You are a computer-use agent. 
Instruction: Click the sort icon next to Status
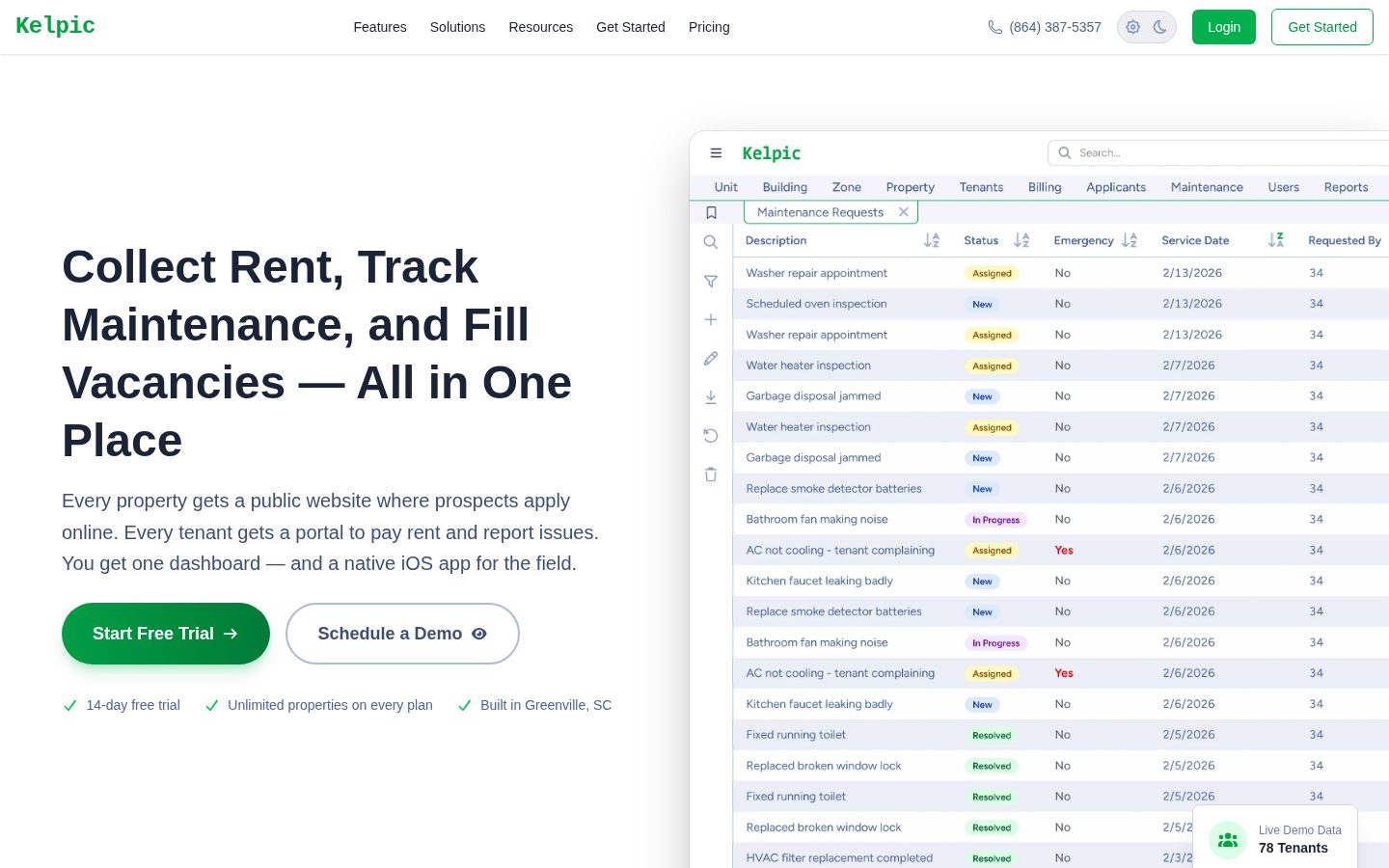pyautogui.click(x=1021, y=240)
